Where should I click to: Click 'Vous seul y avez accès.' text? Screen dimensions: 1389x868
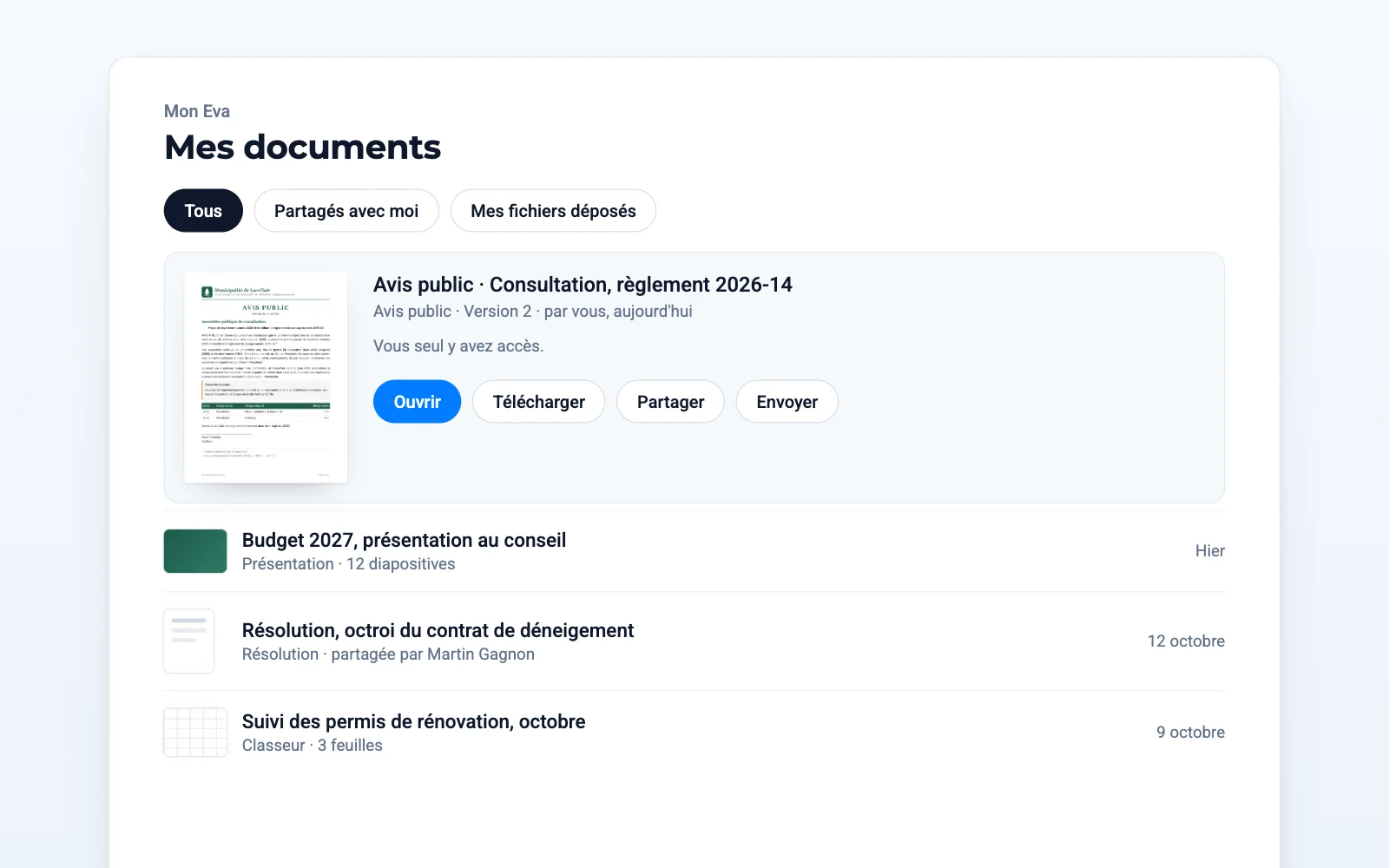tap(458, 346)
